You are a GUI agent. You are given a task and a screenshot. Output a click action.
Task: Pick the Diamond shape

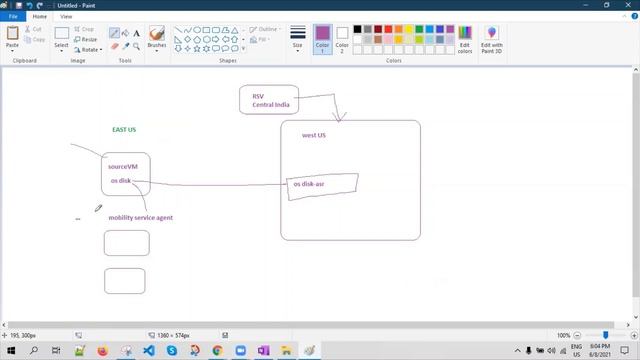187,39
